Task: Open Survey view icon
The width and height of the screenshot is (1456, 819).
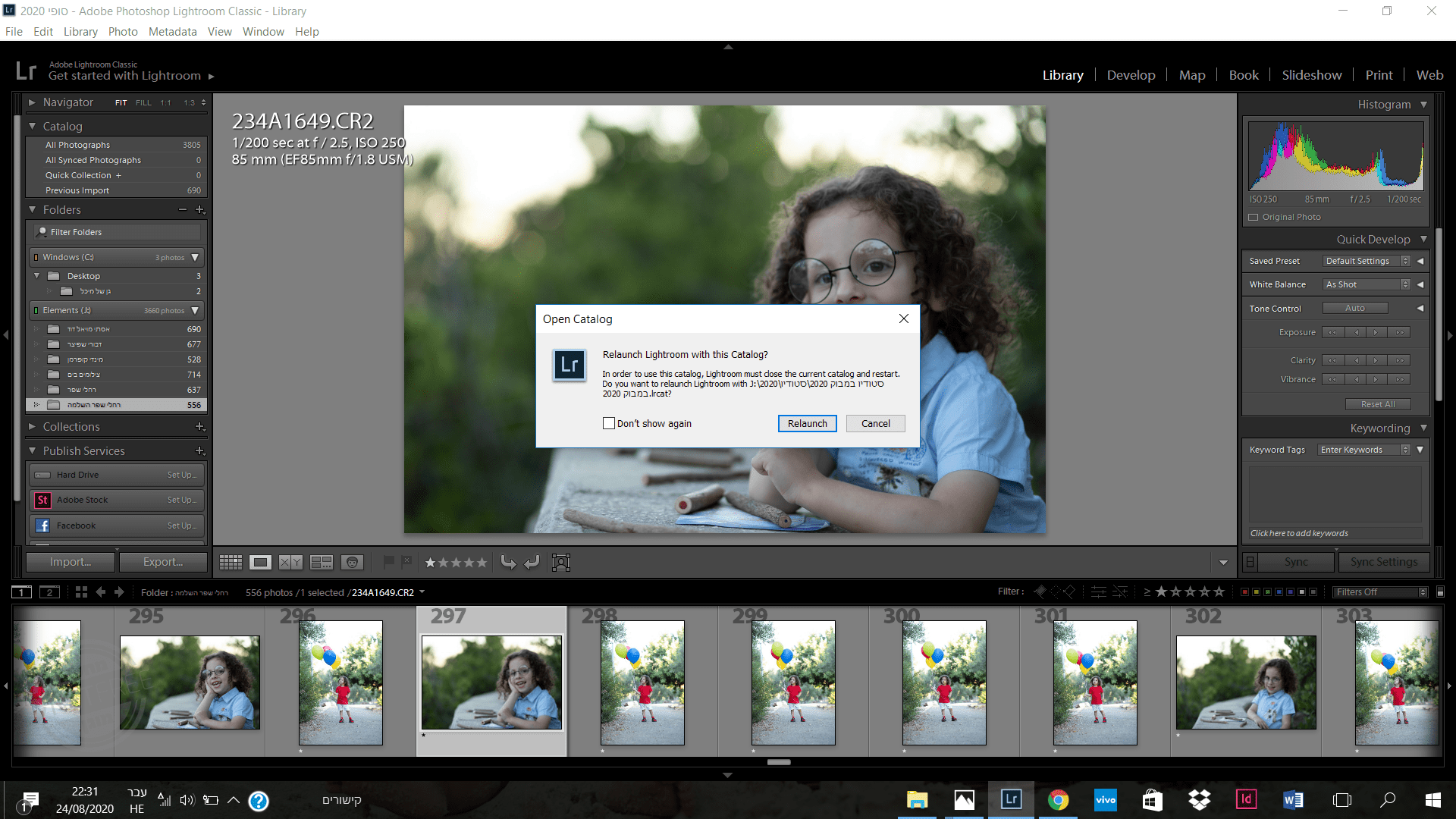Action: (x=322, y=562)
